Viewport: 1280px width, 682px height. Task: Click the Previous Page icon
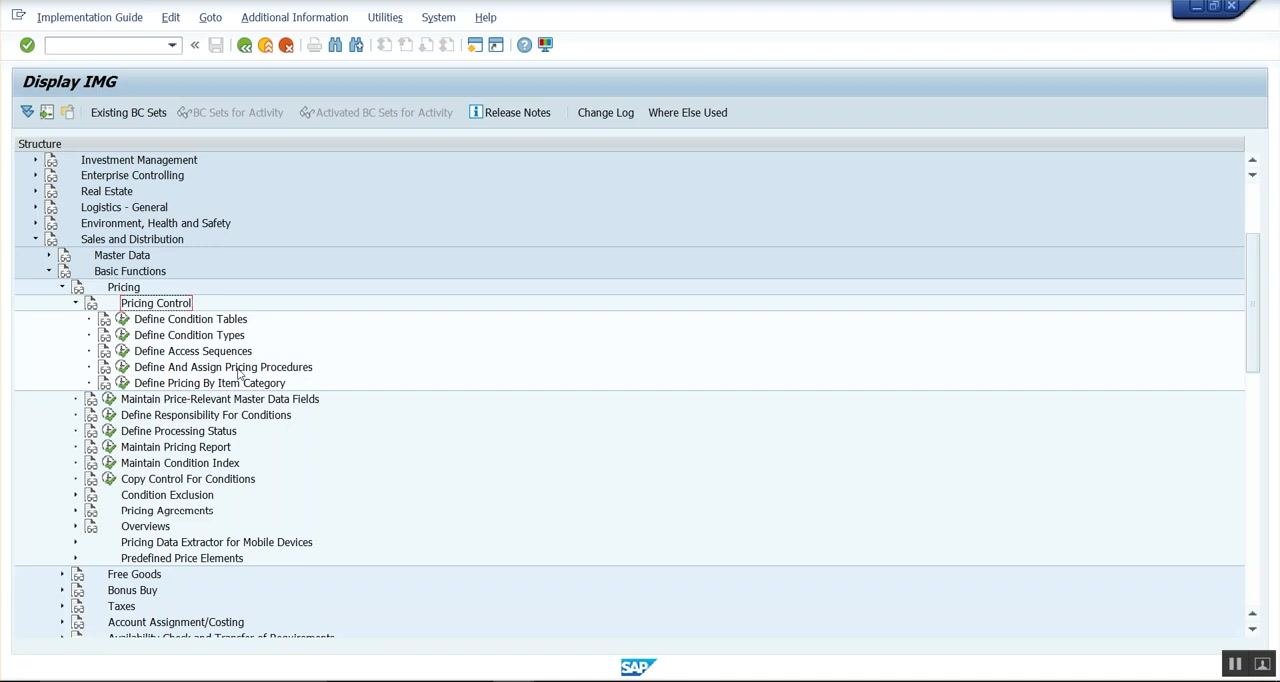[x=405, y=45]
